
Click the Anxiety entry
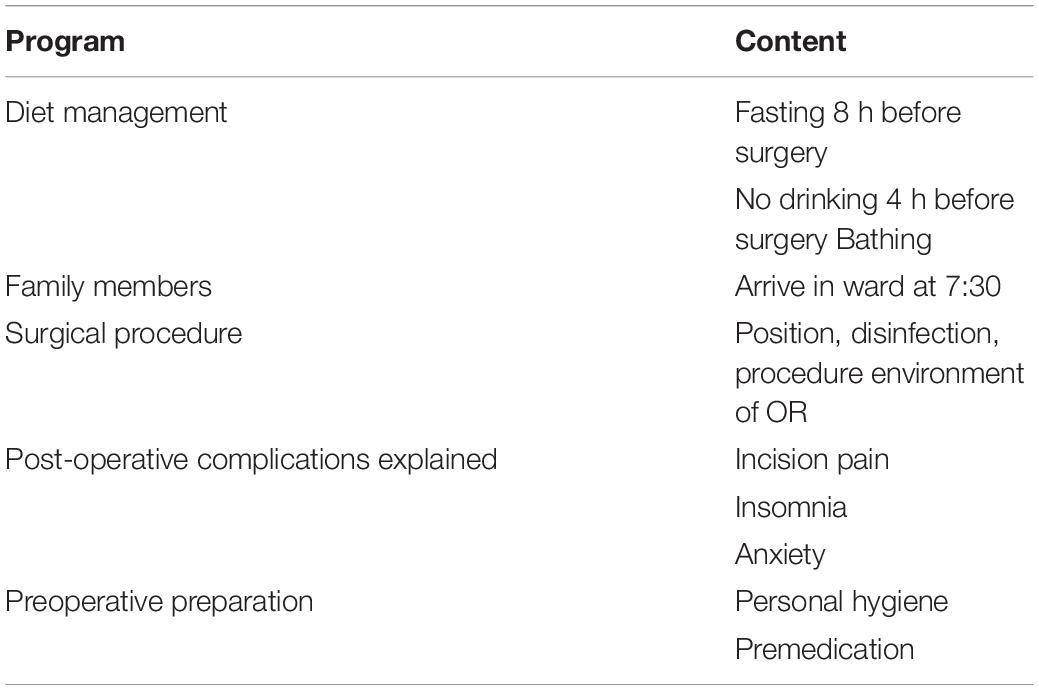pyautogui.click(x=781, y=555)
